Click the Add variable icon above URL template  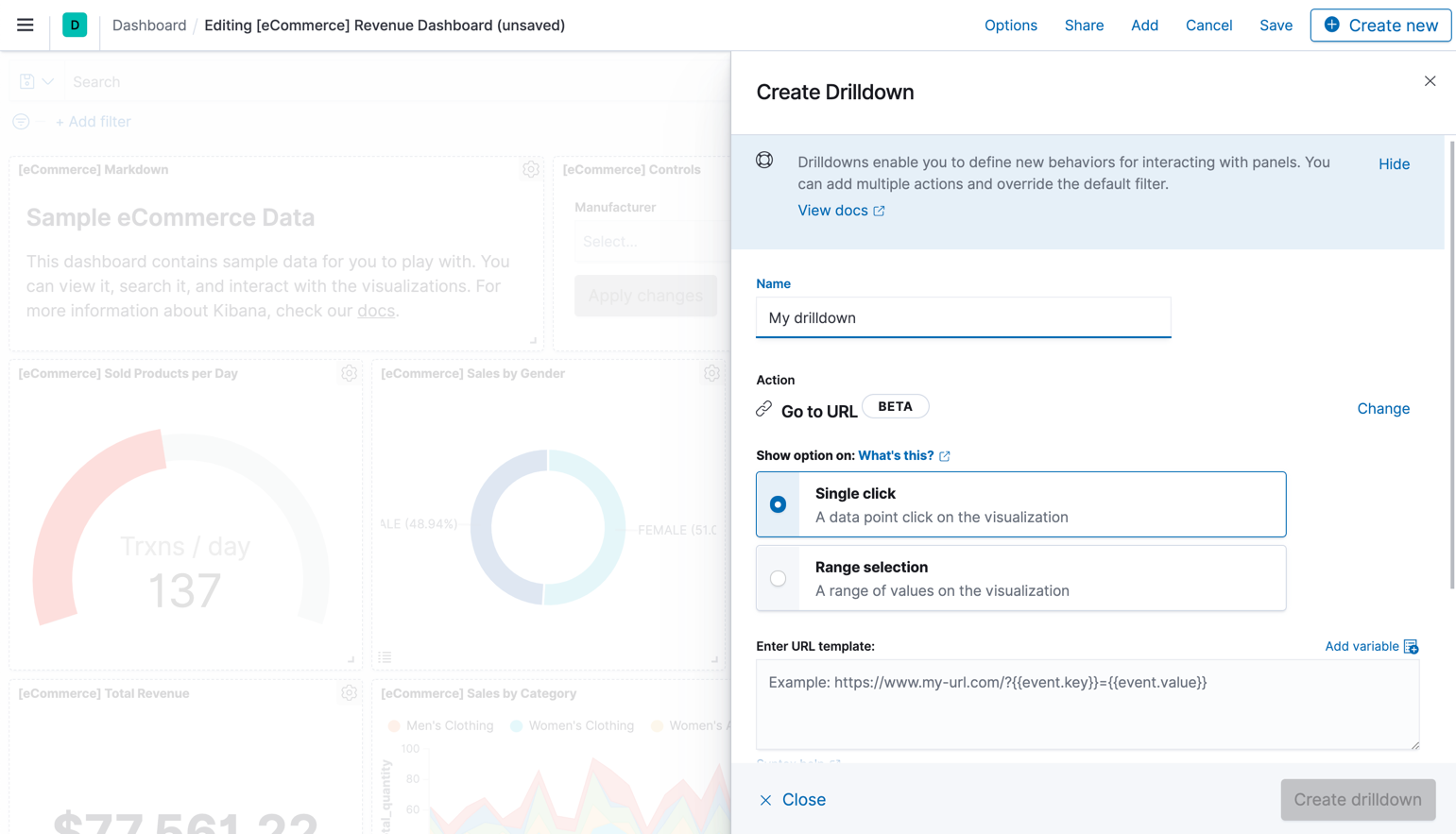pos(1412,646)
